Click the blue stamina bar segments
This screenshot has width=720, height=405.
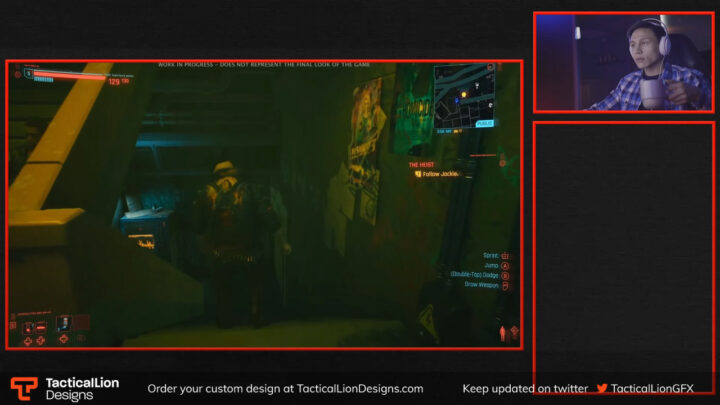[x=44, y=80]
